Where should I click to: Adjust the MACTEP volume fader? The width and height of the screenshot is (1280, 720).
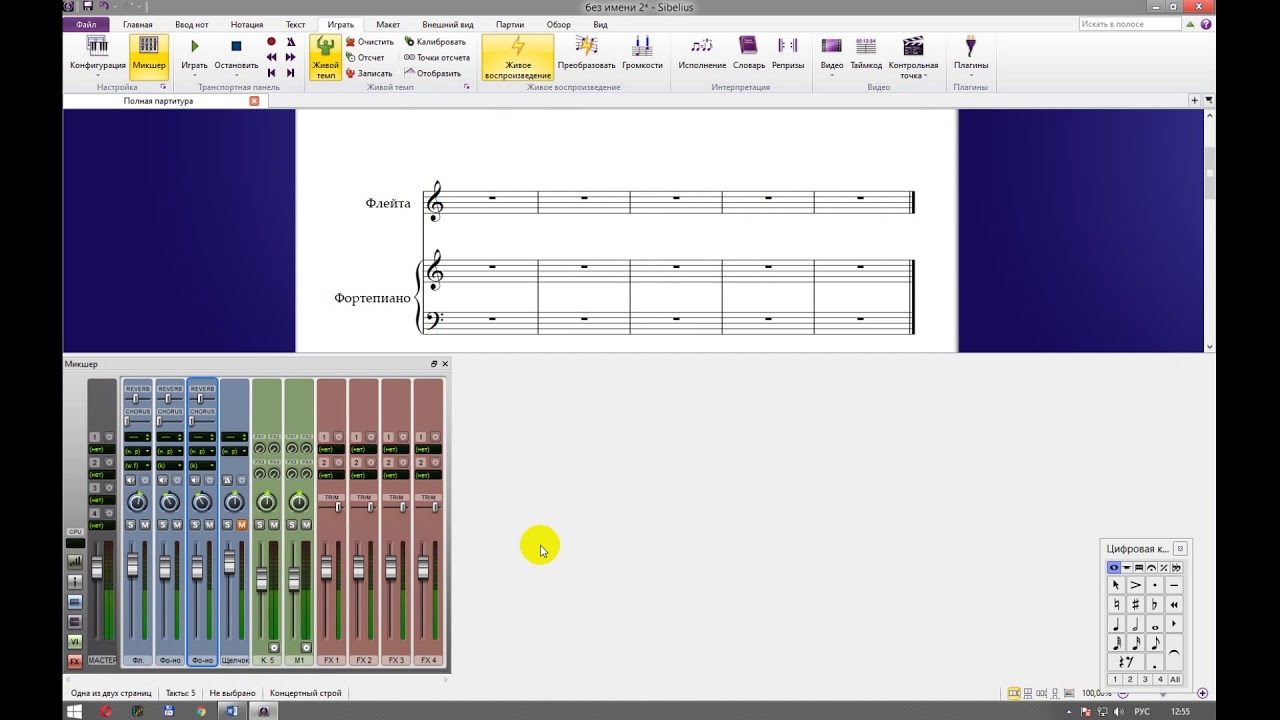(x=97, y=568)
